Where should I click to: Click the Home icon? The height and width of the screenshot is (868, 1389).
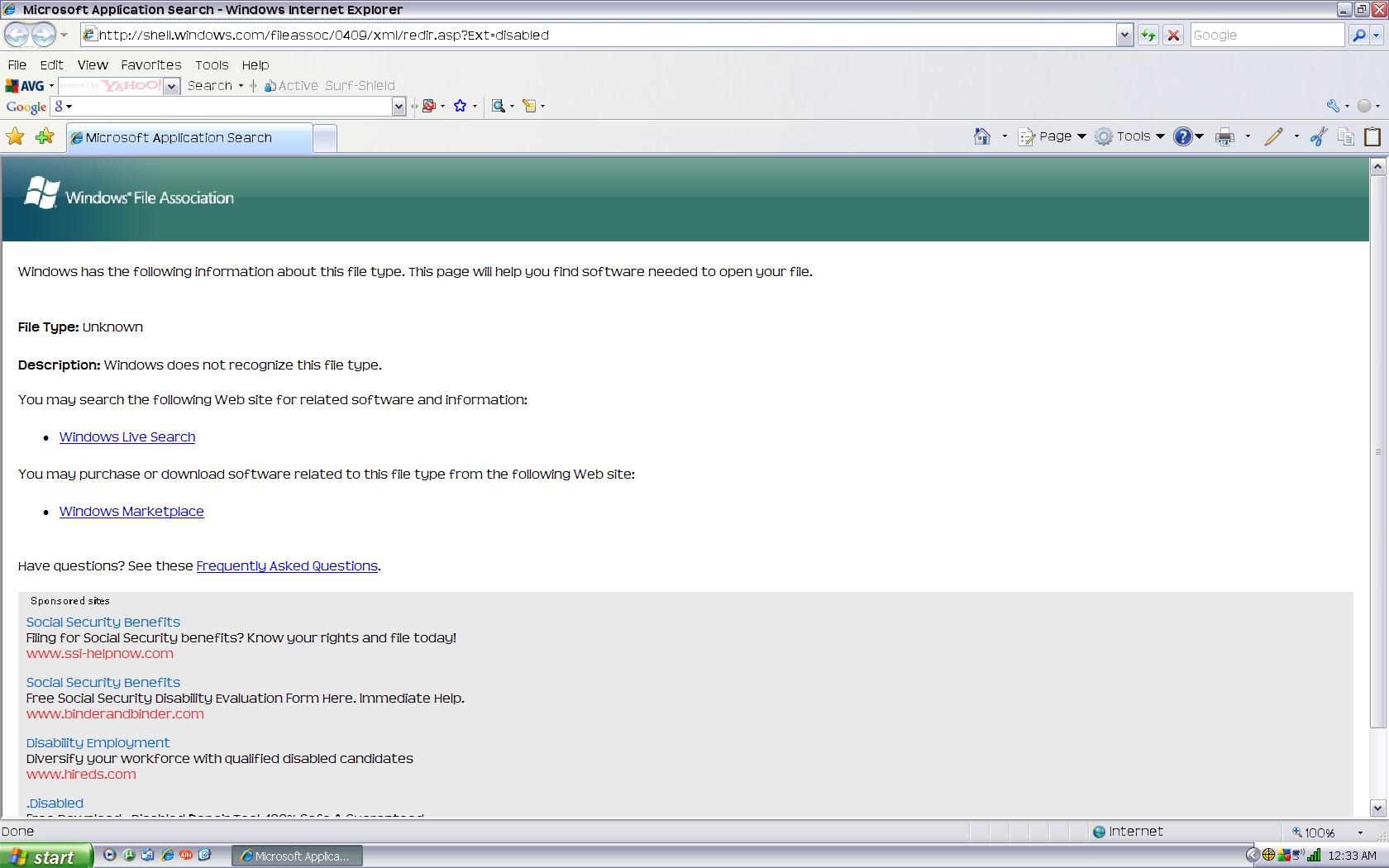981,136
